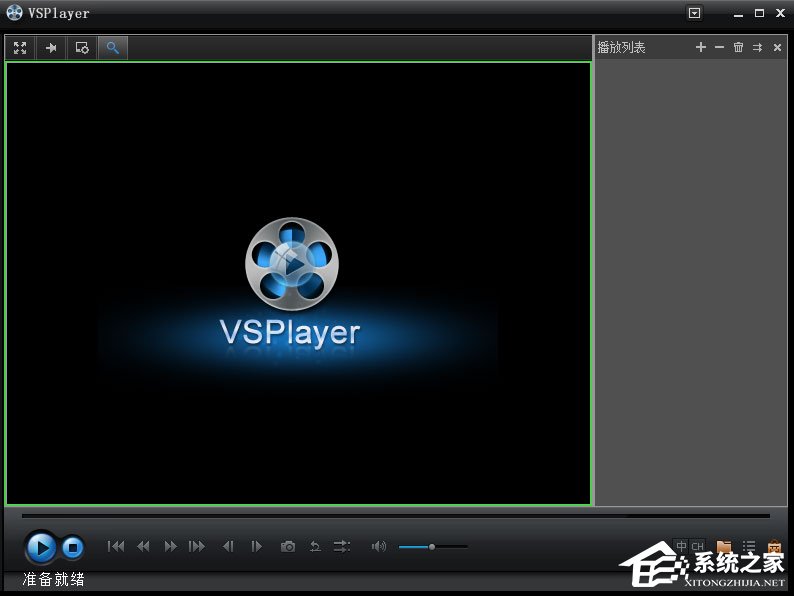Slow down playback with rewind arrows
Screen dimensions: 794x596
coord(143,546)
